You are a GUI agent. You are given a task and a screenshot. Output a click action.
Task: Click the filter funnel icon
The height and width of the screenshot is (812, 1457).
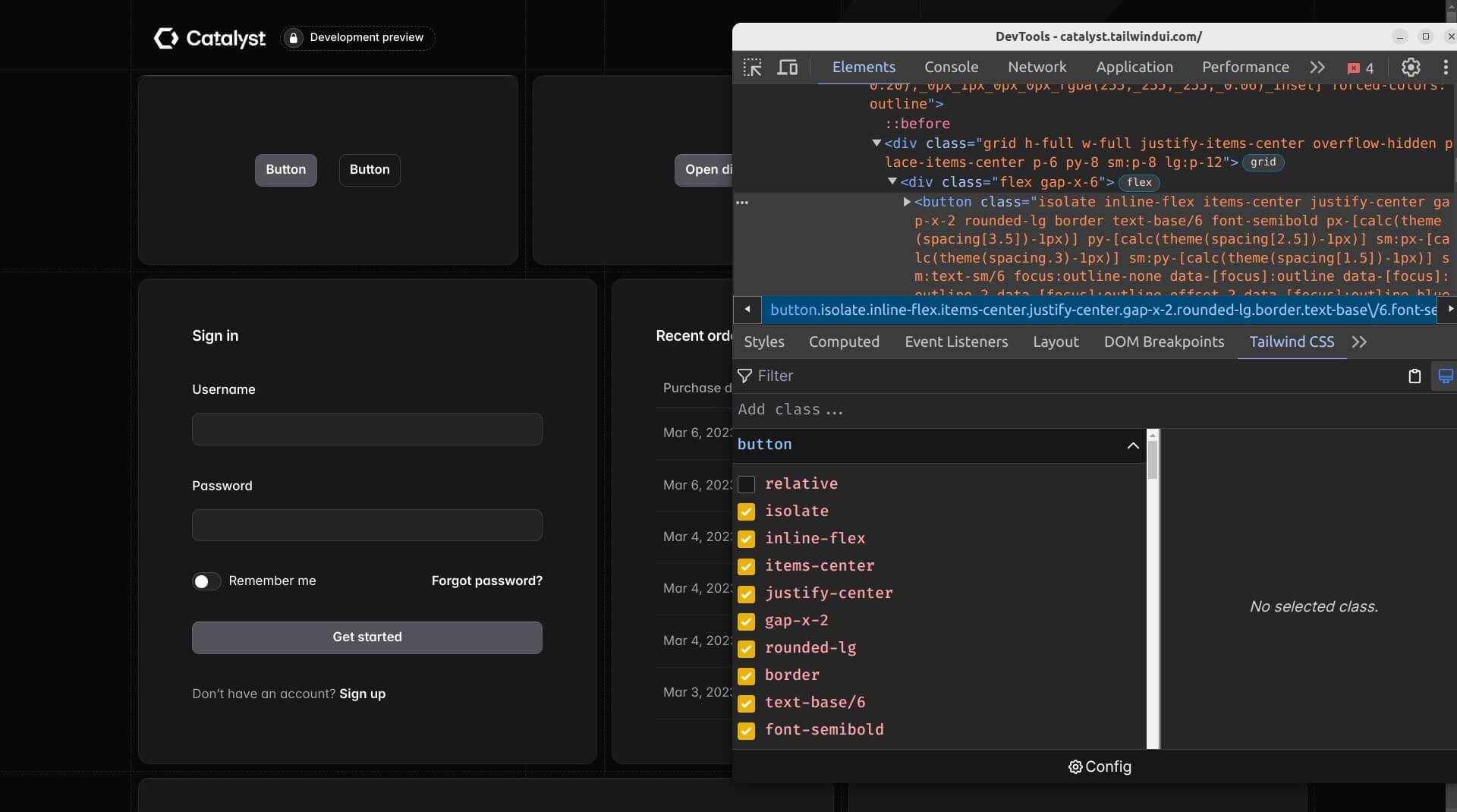point(745,376)
